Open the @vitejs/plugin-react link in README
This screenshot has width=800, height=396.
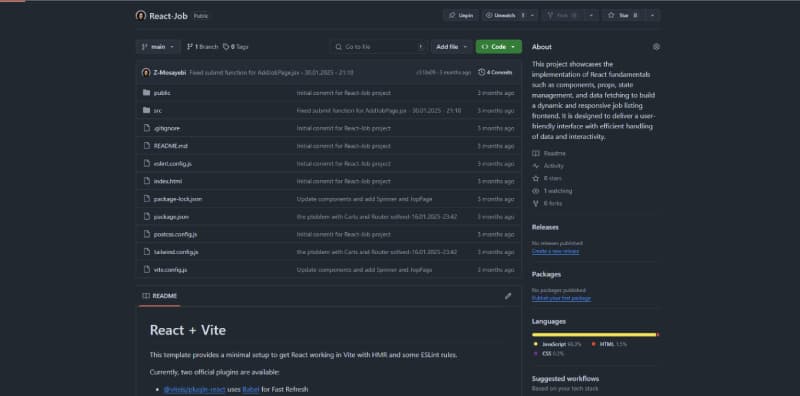(x=194, y=389)
